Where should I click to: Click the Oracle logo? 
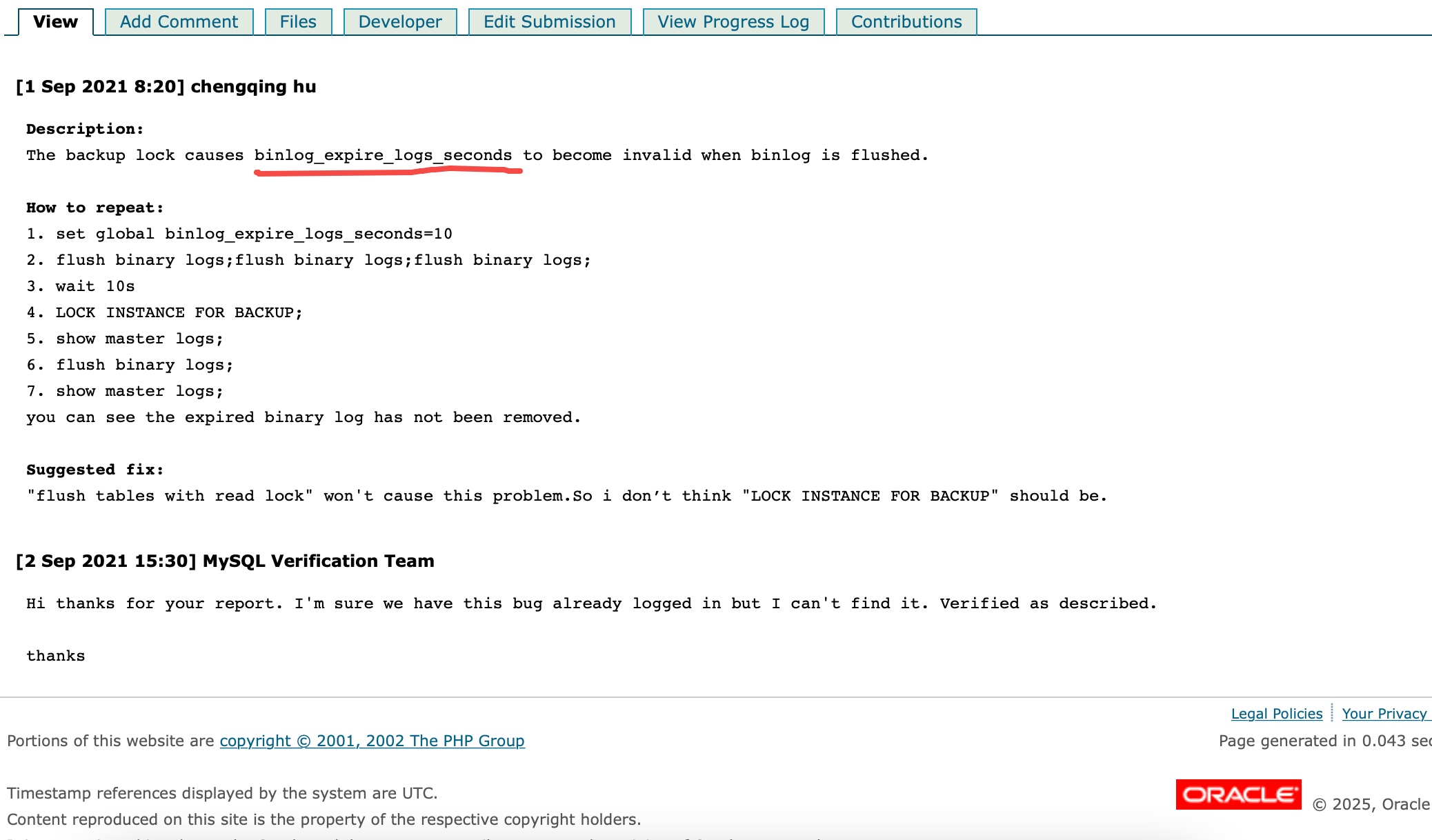(x=1238, y=794)
